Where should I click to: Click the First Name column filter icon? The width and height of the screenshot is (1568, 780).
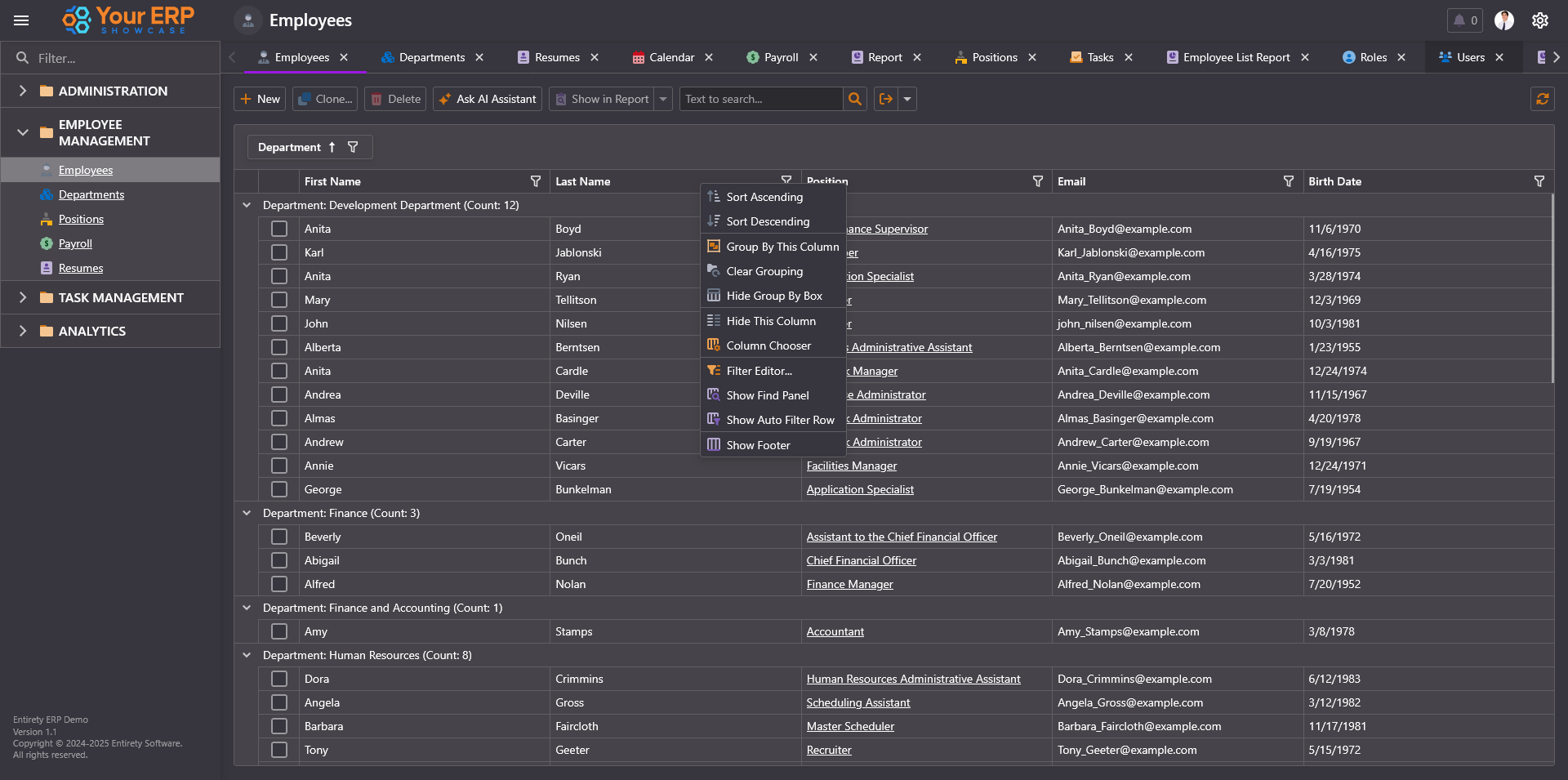(x=536, y=181)
